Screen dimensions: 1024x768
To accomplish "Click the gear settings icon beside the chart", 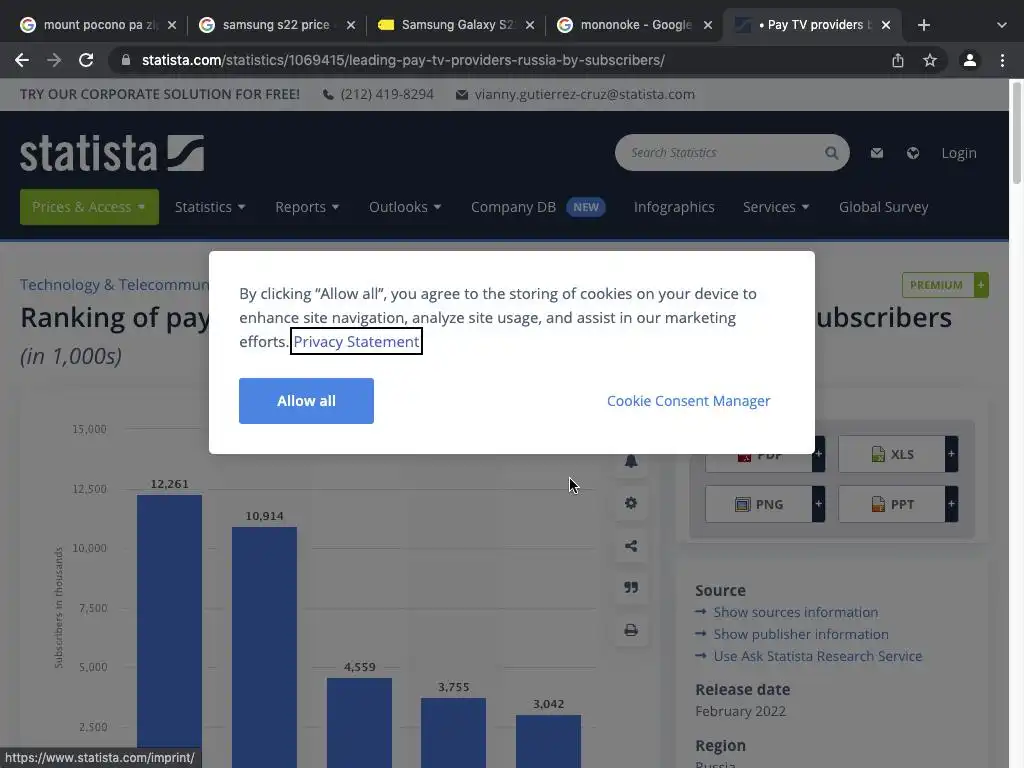I will (631, 503).
